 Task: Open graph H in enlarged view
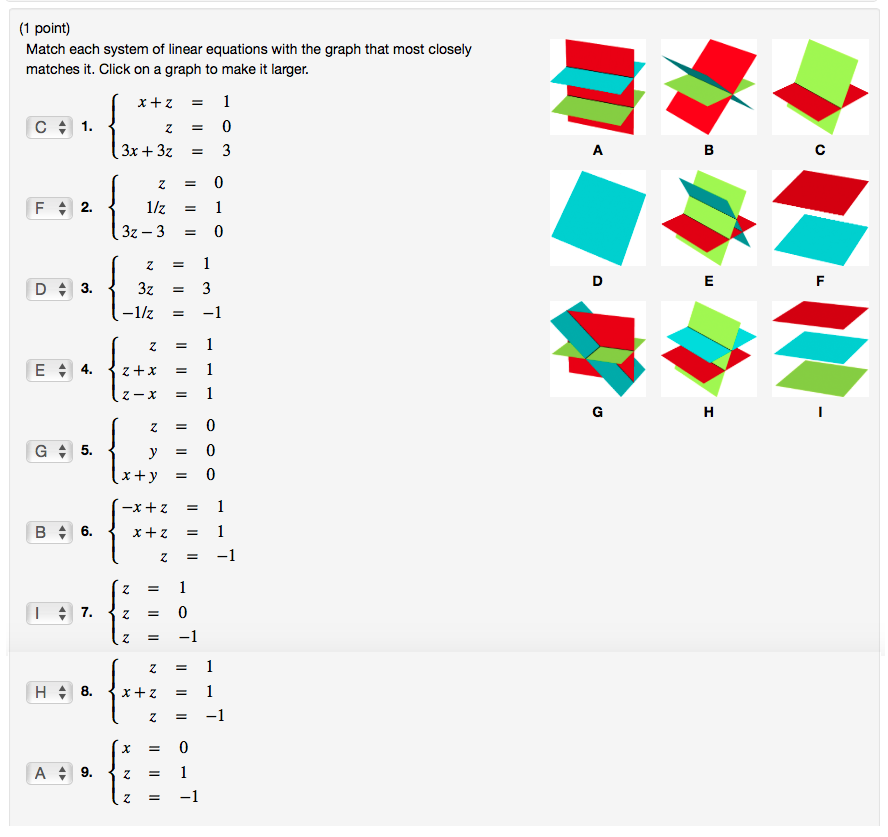pos(708,348)
